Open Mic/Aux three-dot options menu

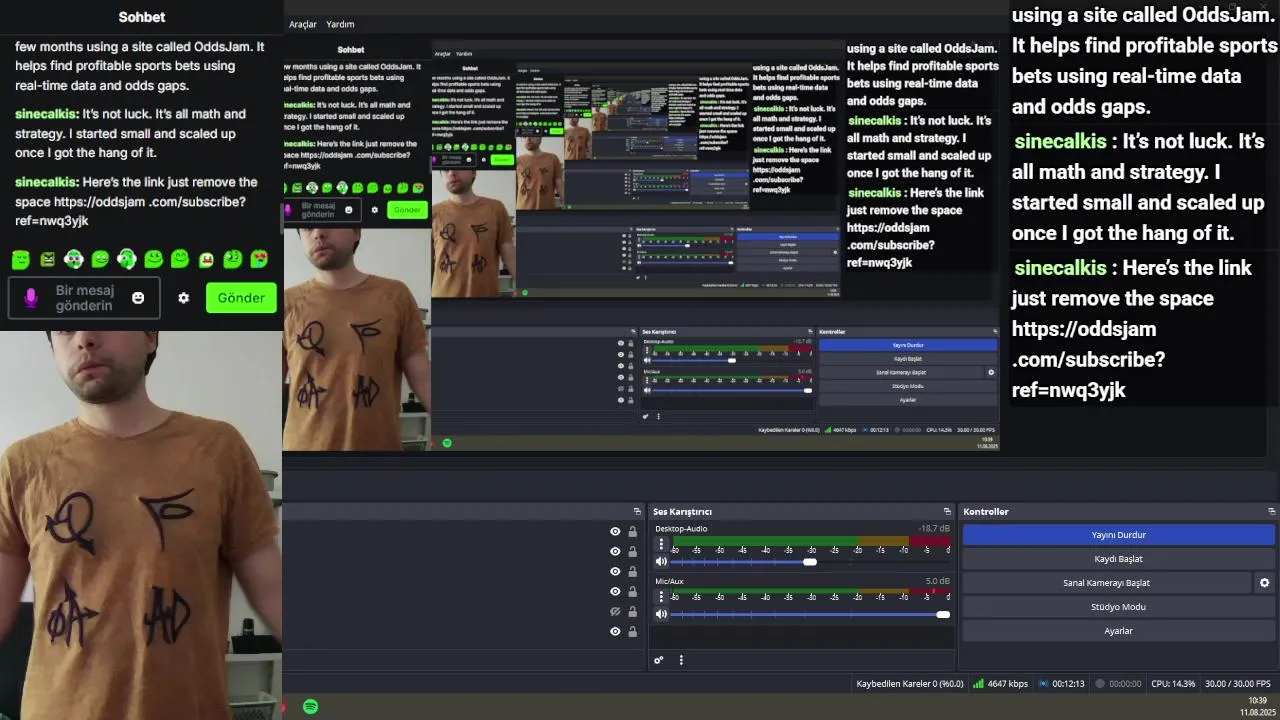coord(661,597)
